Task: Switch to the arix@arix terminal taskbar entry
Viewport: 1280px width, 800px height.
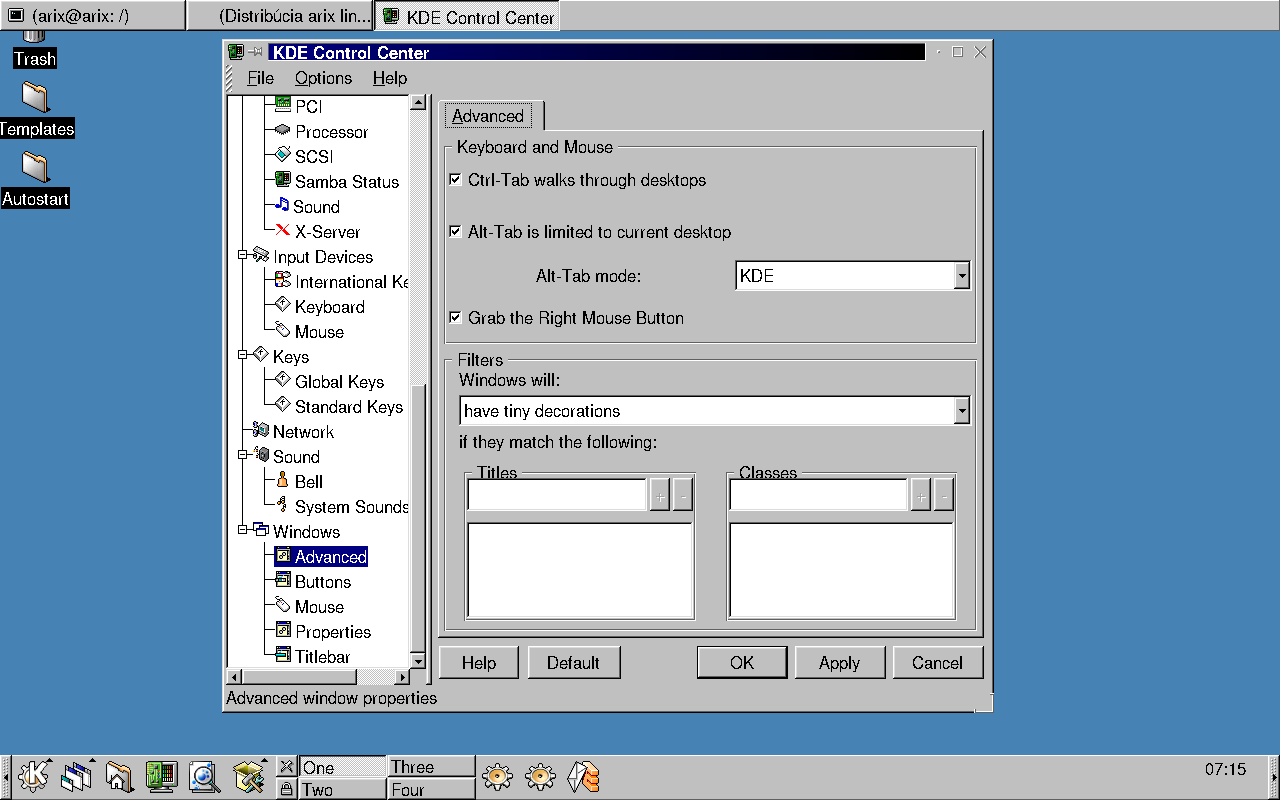Action: pyautogui.click(x=92, y=16)
